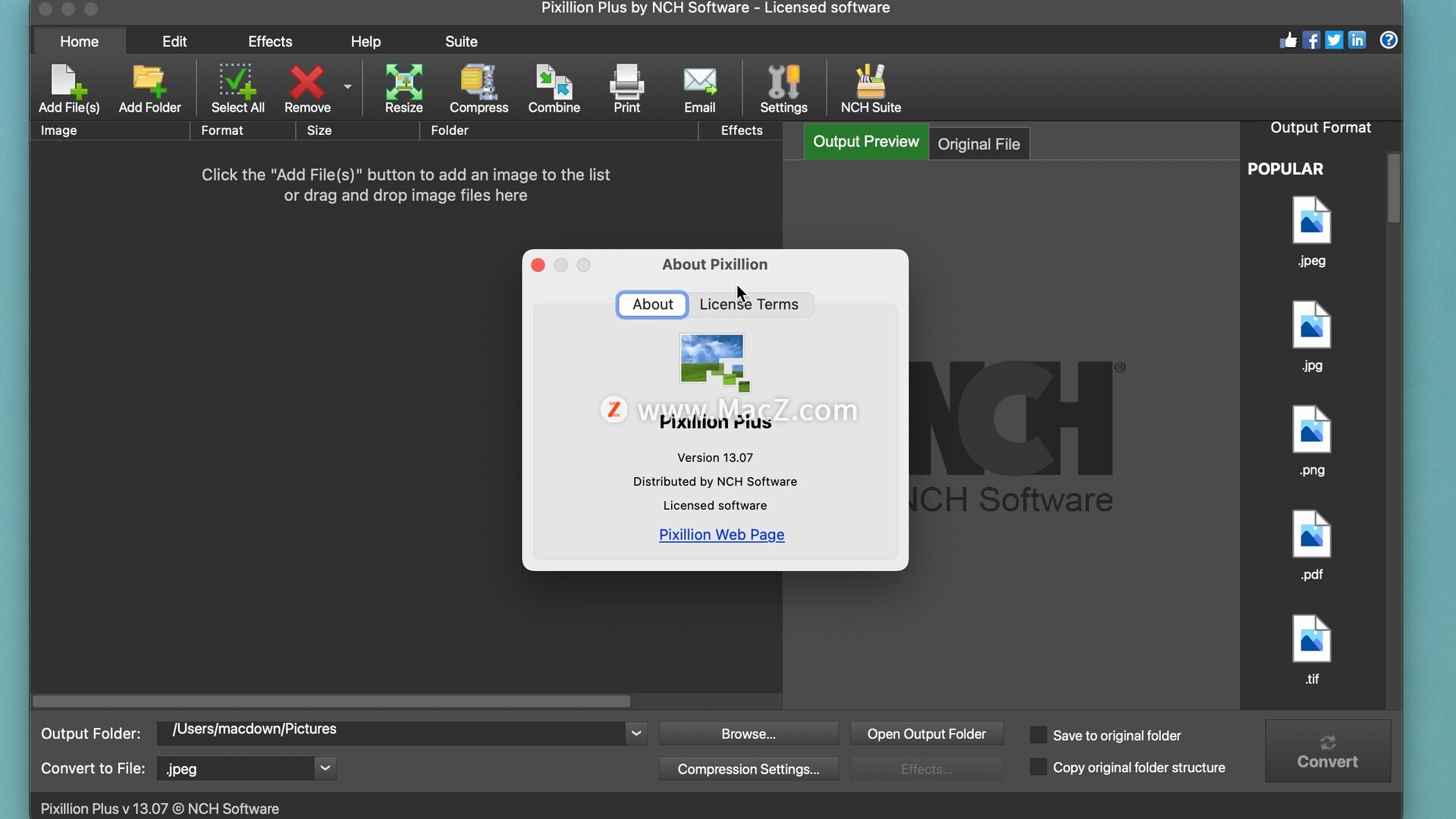Expand the Convert to File format dropdown
The width and height of the screenshot is (1456, 819).
click(x=325, y=768)
